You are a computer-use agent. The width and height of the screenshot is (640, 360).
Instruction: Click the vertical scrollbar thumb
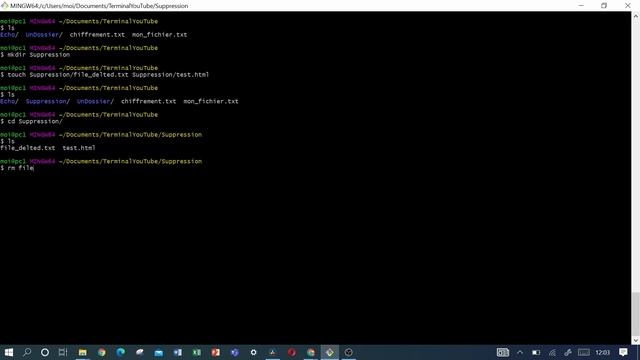tap(636, 314)
